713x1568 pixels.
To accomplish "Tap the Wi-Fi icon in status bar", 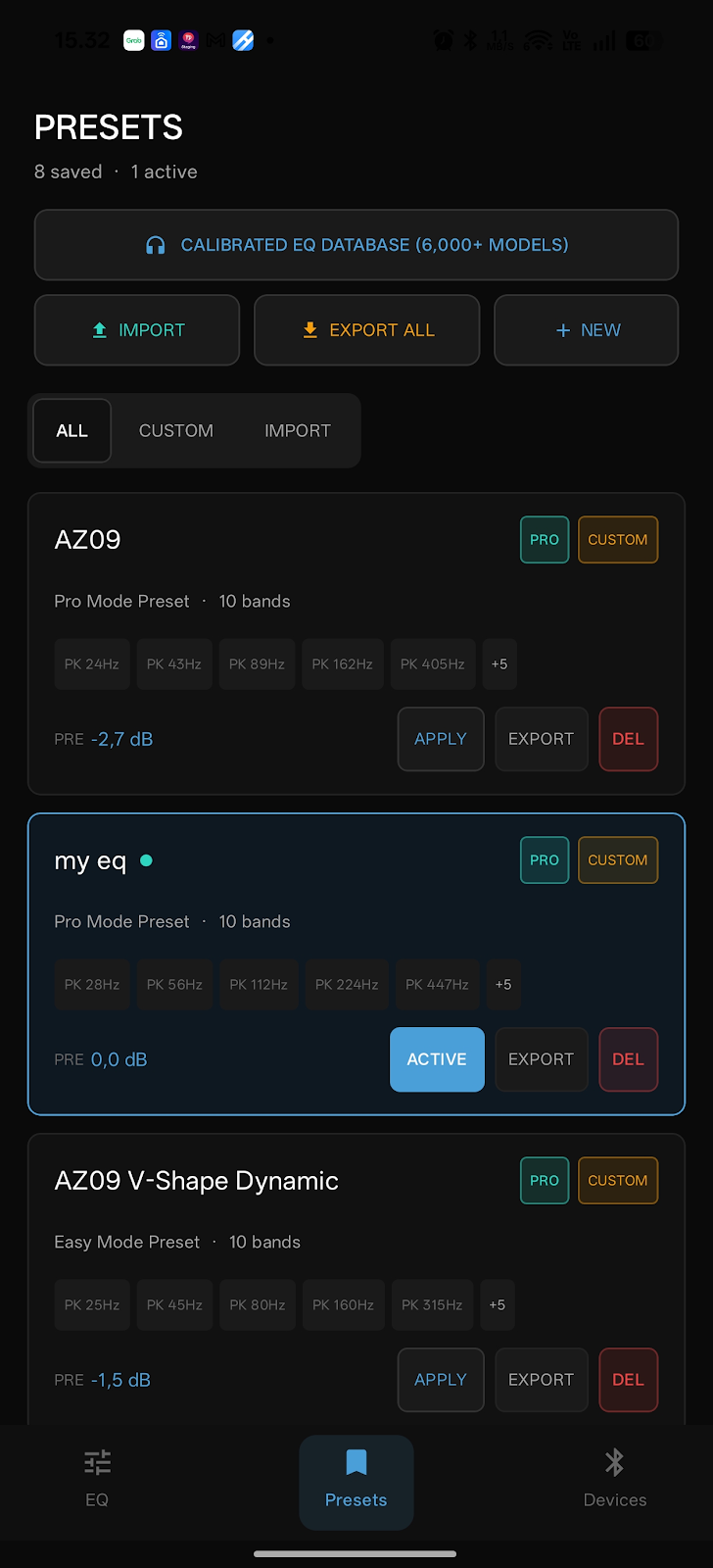I will click(x=538, y=40).
